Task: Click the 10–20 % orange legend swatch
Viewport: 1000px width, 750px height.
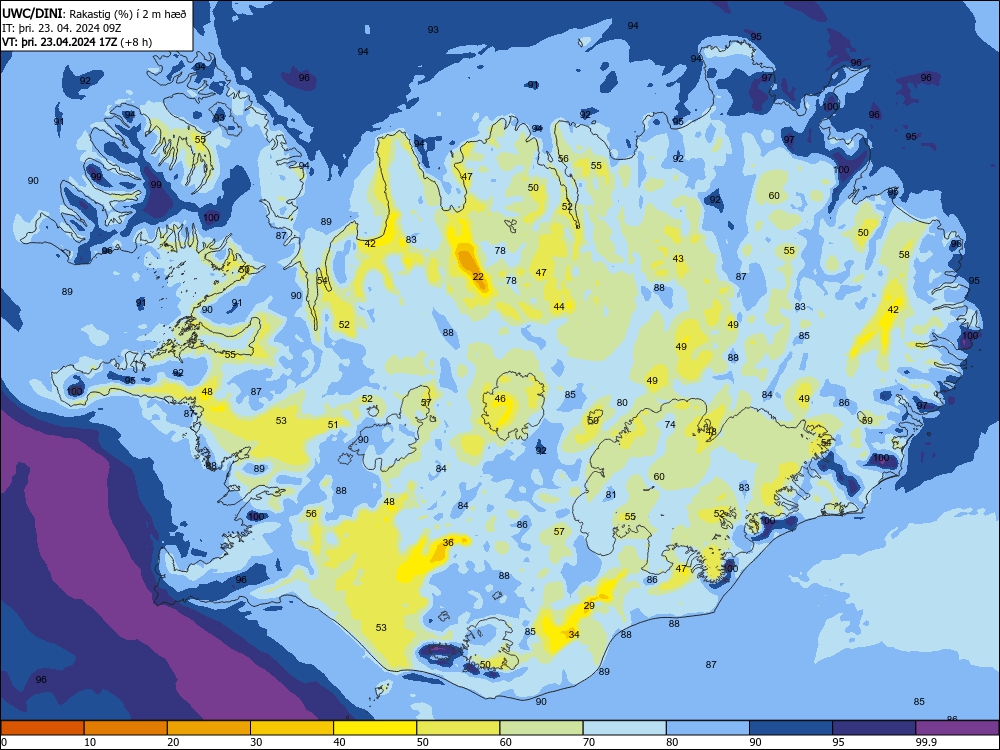Action: point(126,728)
